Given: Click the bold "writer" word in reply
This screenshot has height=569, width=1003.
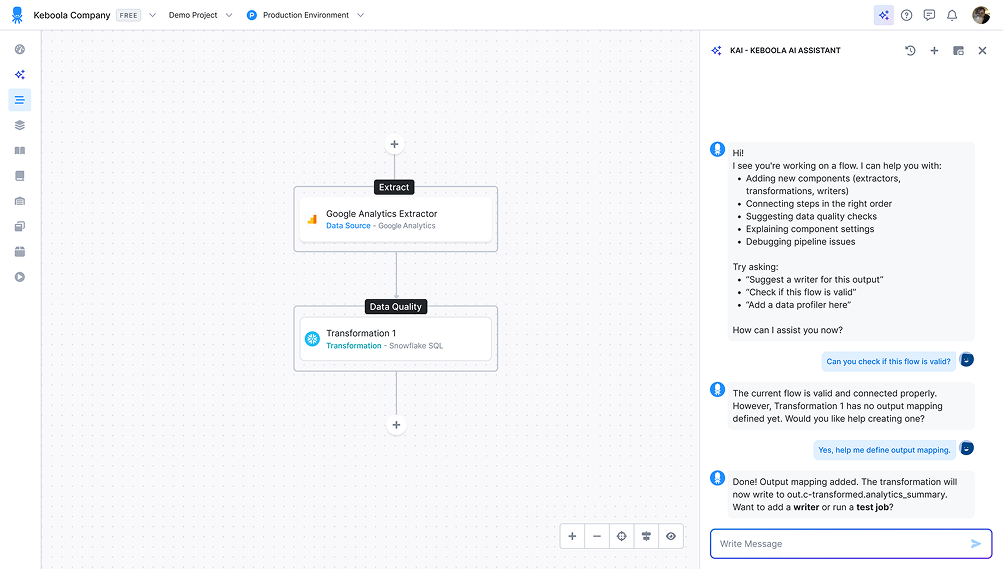Looking at the screenshot, I should pyautogui.click(x=806, y=507).
